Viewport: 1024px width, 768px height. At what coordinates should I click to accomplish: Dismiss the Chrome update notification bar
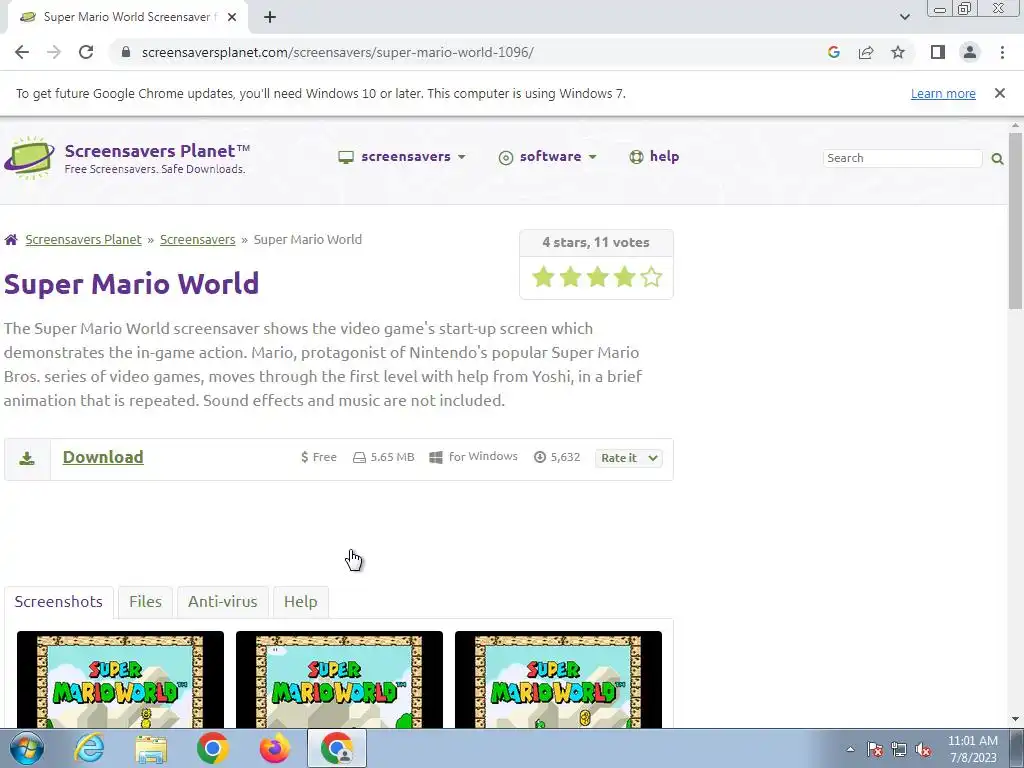tap(999, 93)
